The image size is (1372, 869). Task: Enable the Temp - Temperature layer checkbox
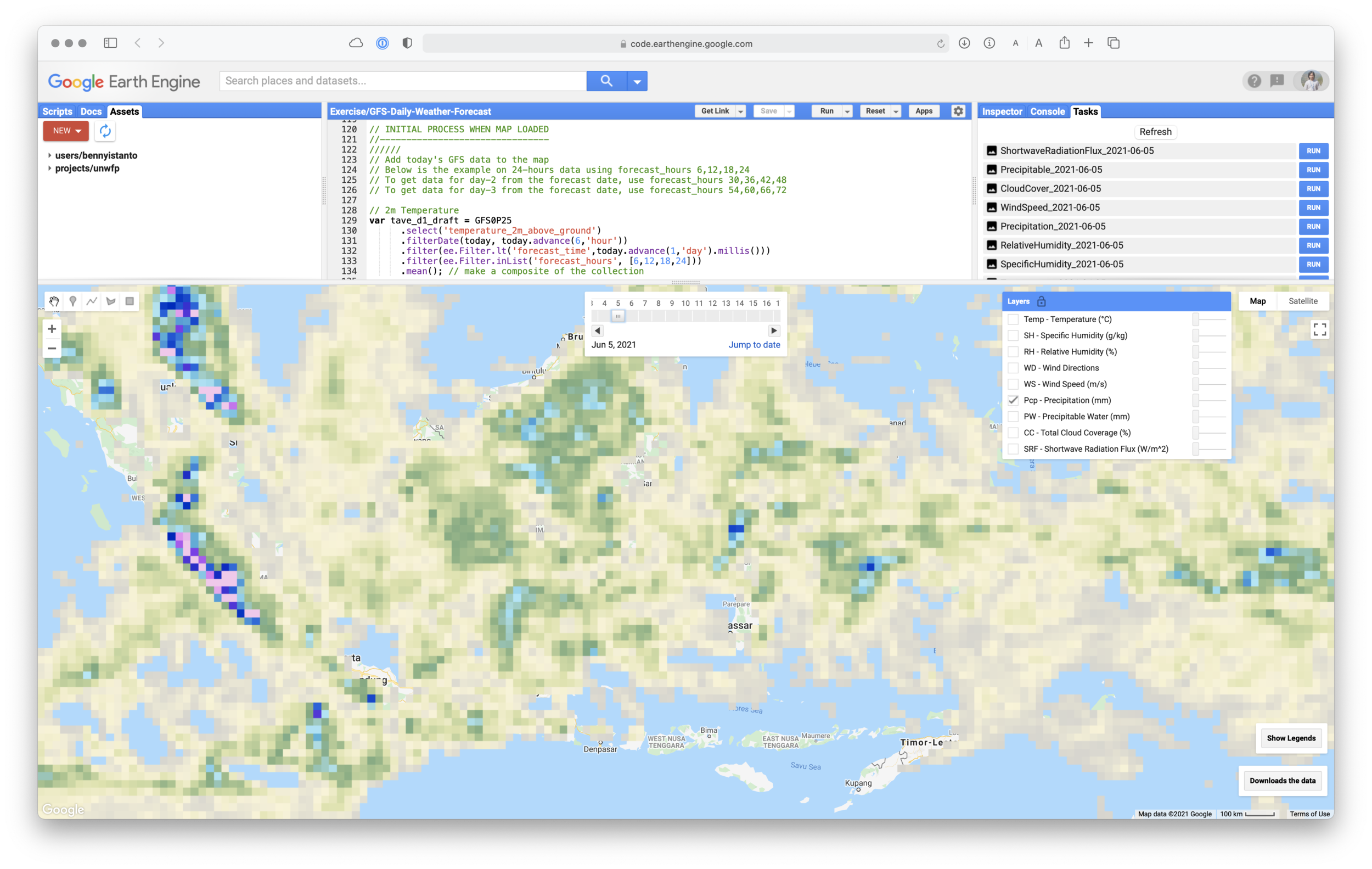point(1013,319)
